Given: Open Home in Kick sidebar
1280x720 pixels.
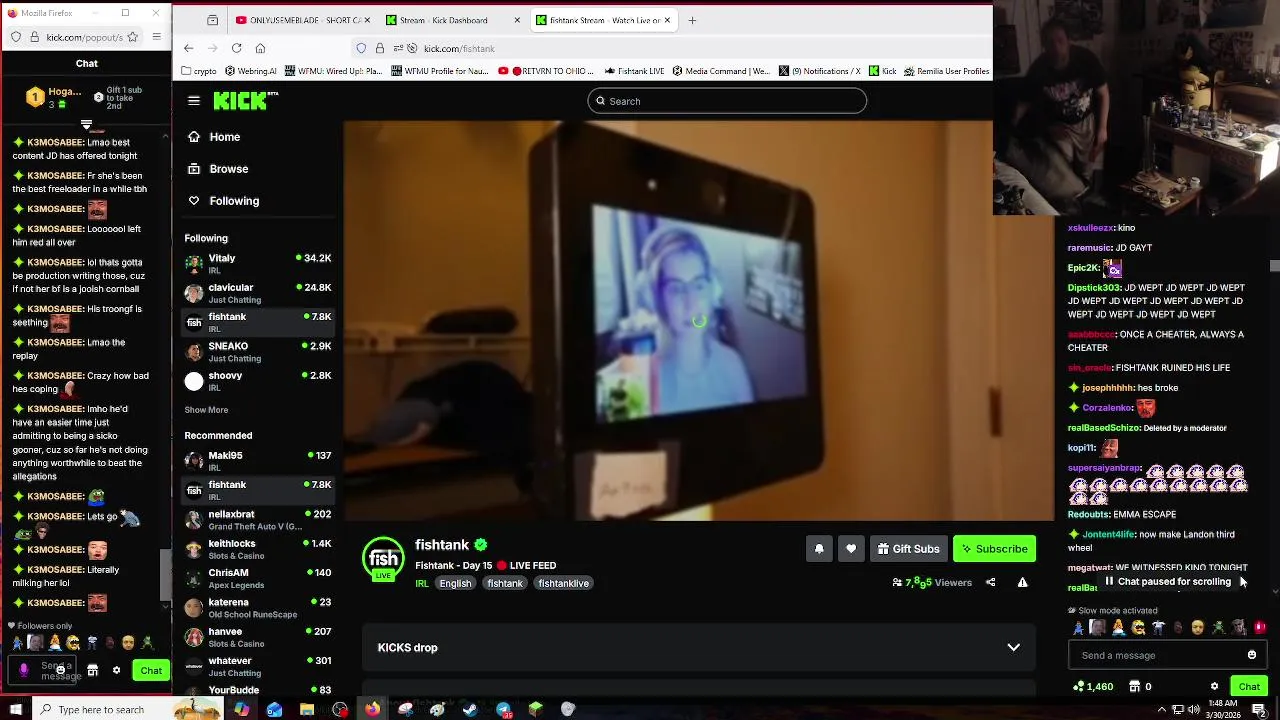Looking at the screenshot, I should tap(258, 137).
